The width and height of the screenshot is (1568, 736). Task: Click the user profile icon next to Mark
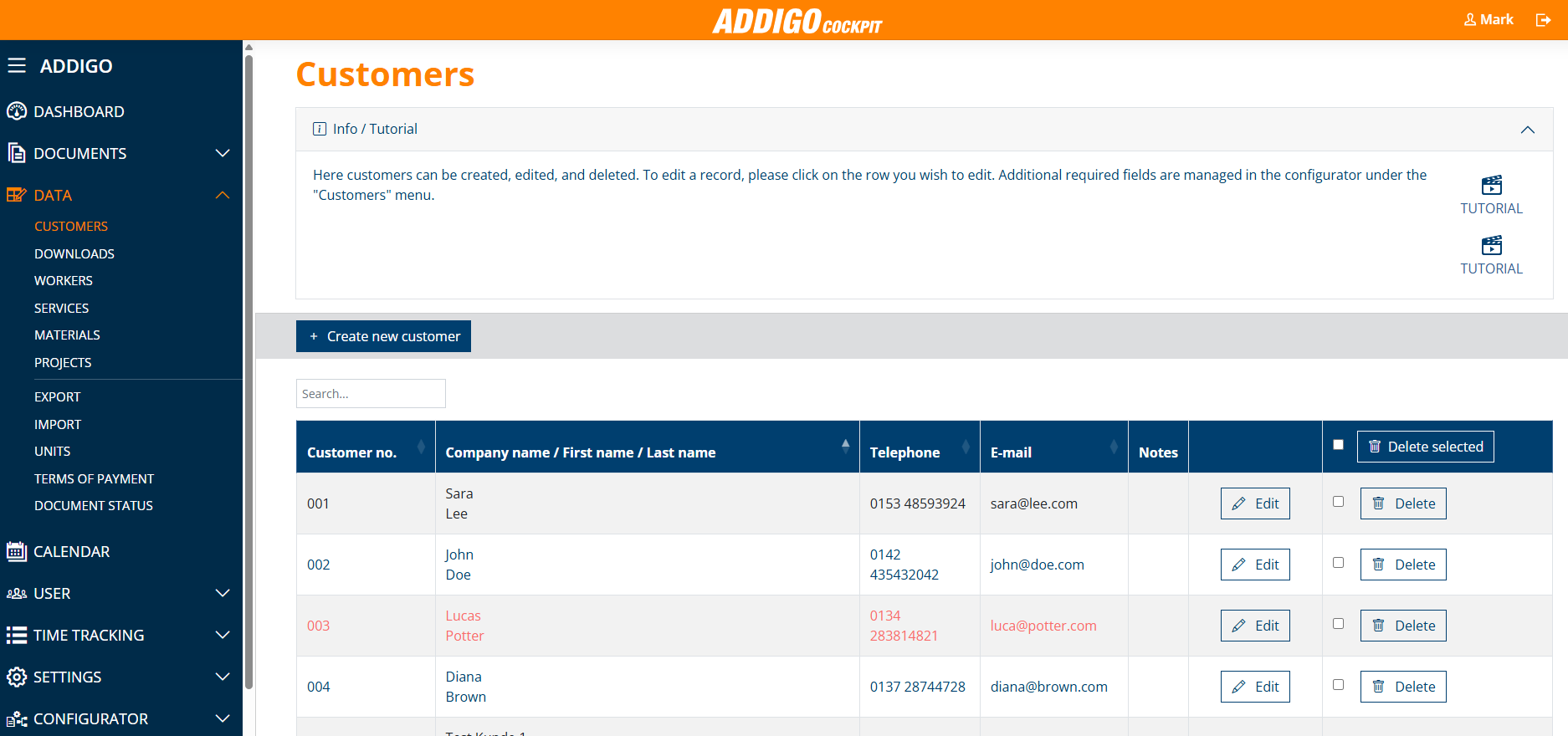[1470, 19]
